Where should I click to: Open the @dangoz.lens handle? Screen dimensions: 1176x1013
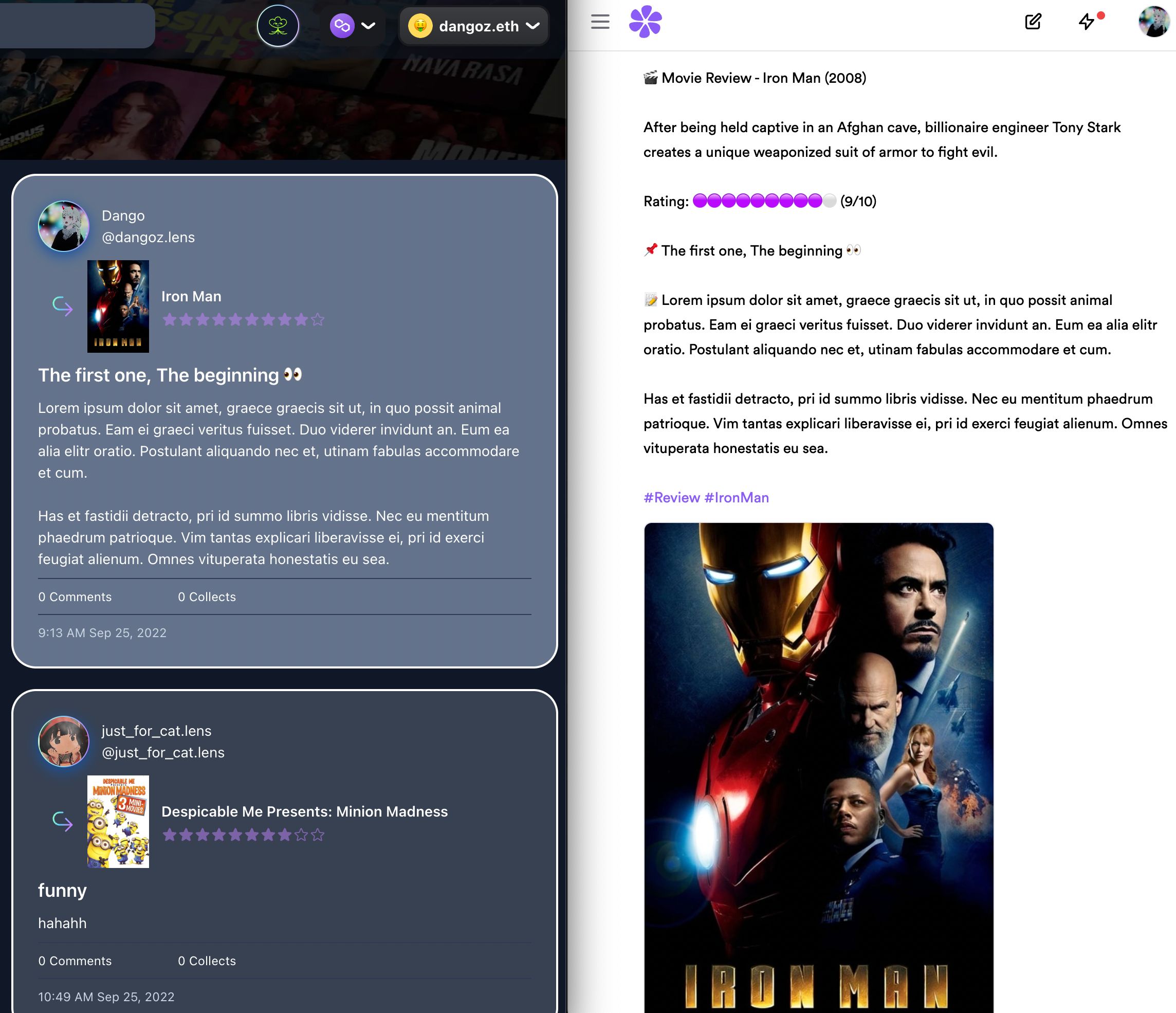pos(148,238)
